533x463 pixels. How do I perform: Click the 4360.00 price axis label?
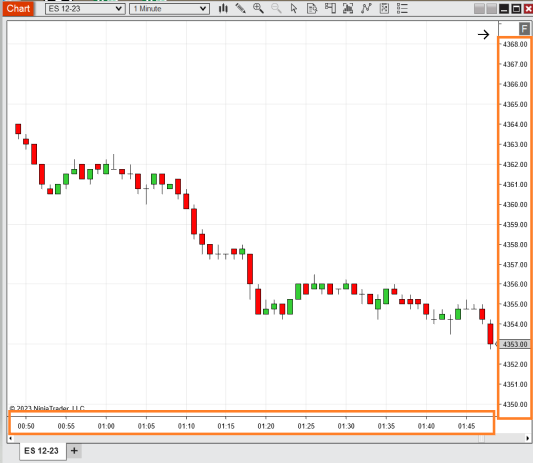(x=515, y=205)
